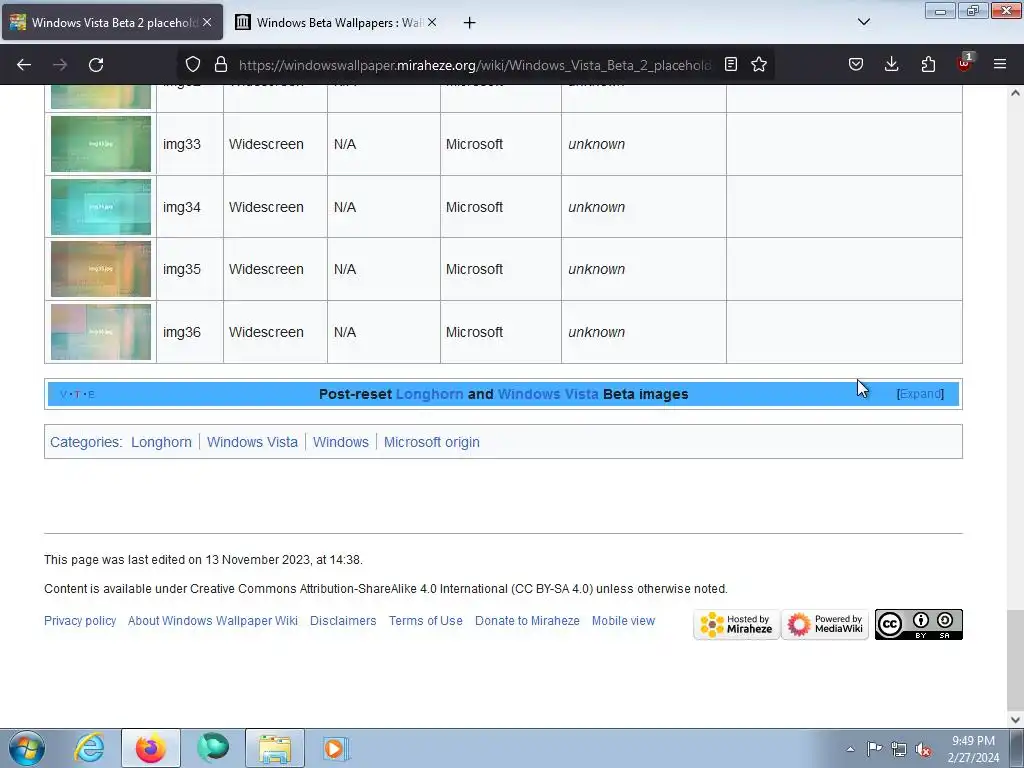Select img36 name cell

click(x=189, y=332)
